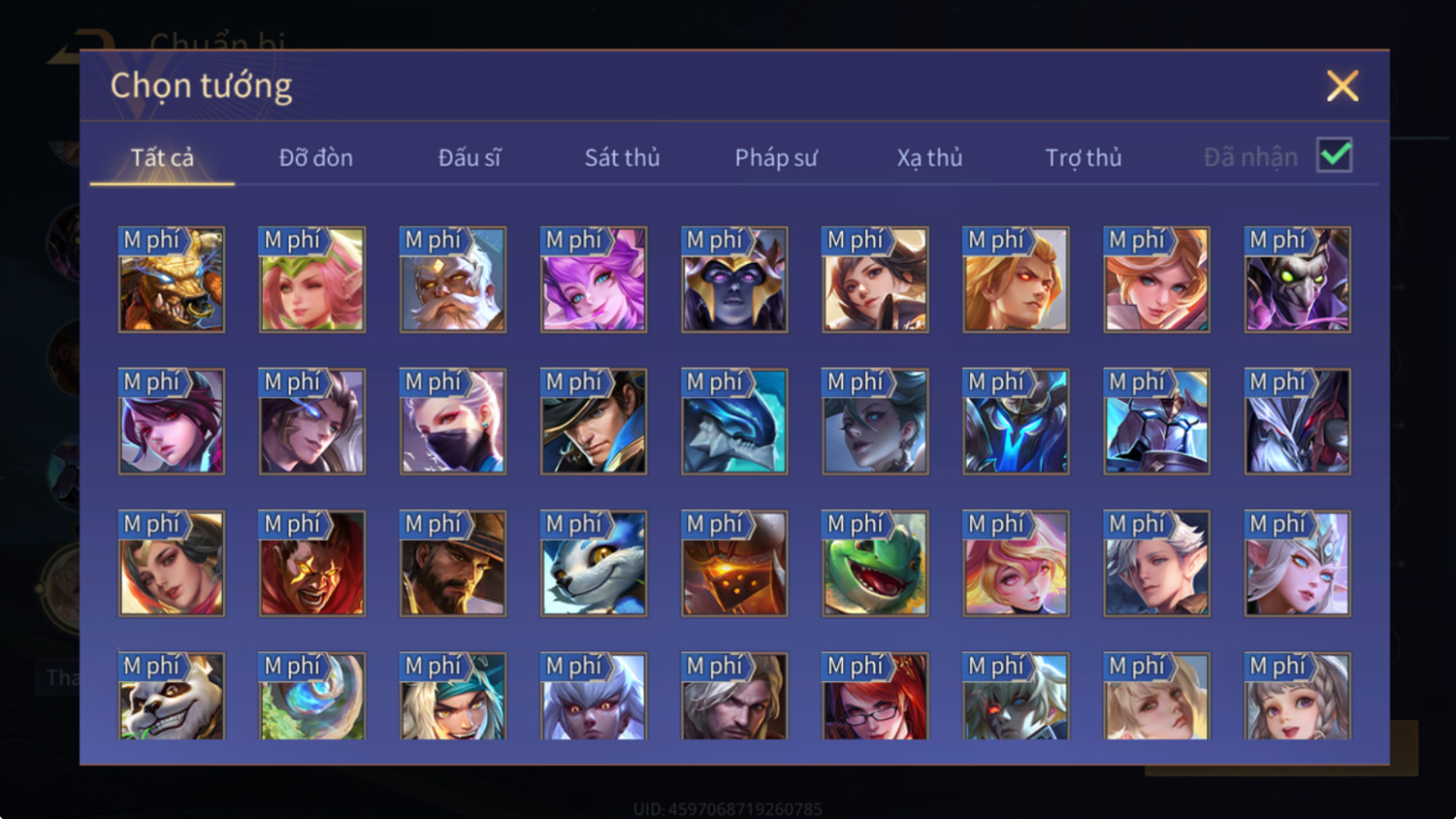Open the Sát thủ tab
Viewport: 1456px width, 819px height.
tap(622, 157)
